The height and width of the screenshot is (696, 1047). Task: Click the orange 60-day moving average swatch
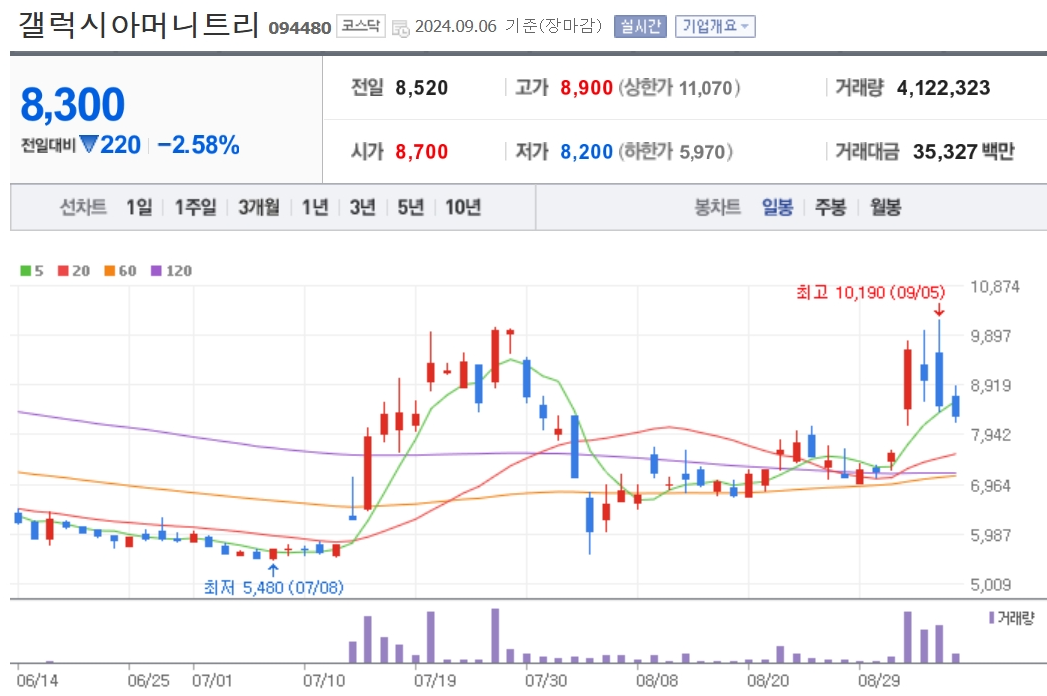110,271
